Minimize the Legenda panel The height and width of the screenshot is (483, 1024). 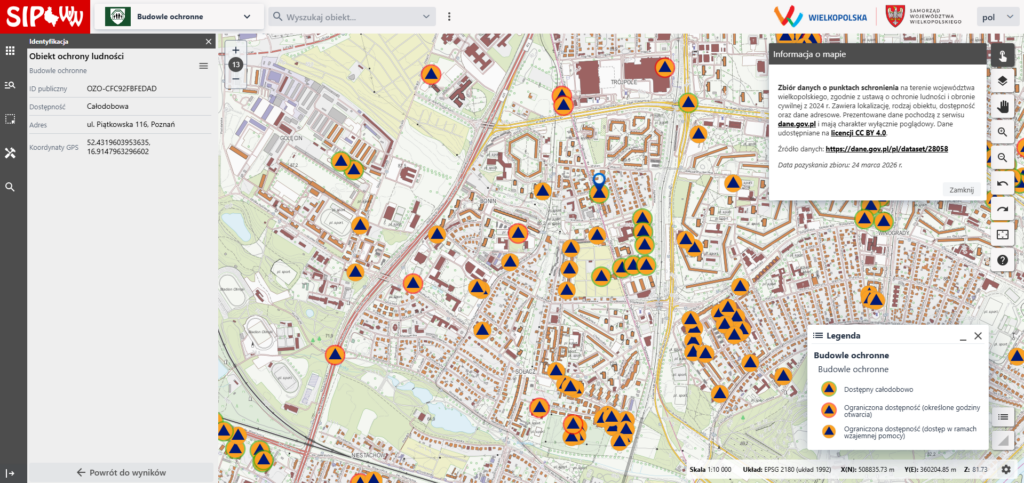click(x=958, y=336)
